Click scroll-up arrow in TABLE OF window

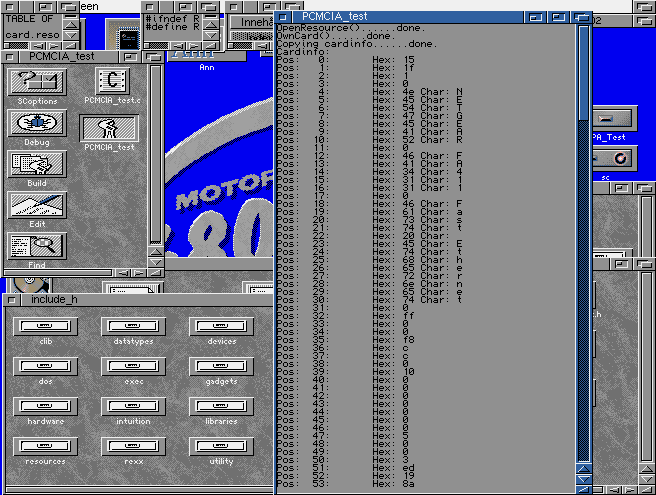[71, 25]
